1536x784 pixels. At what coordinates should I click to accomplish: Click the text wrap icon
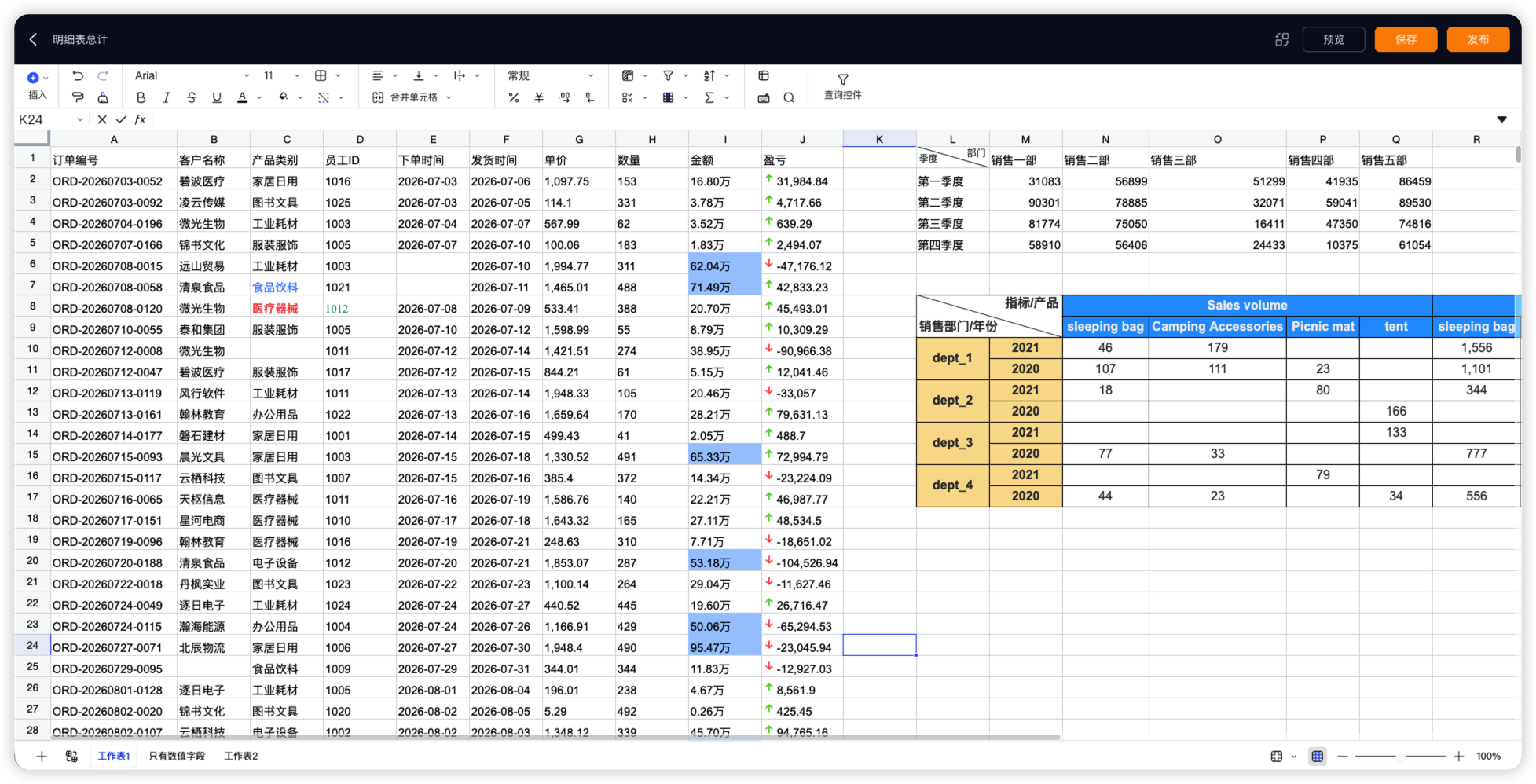click(x=459, y=76)
